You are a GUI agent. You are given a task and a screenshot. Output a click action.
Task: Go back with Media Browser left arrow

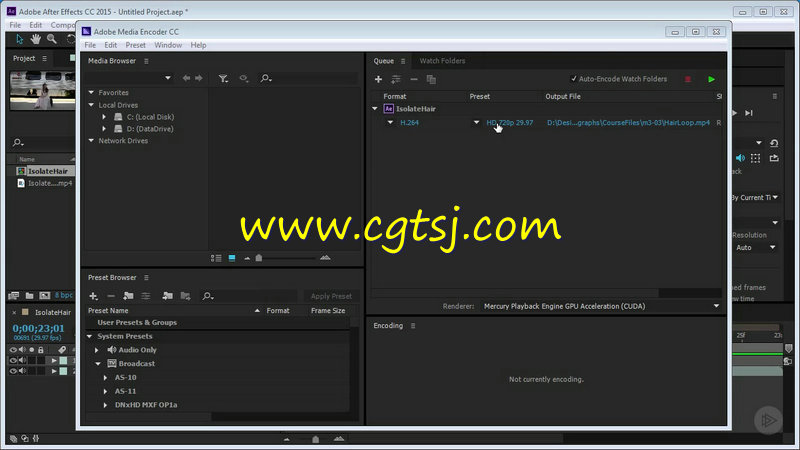pyautogui.click(x=186, y=78)
